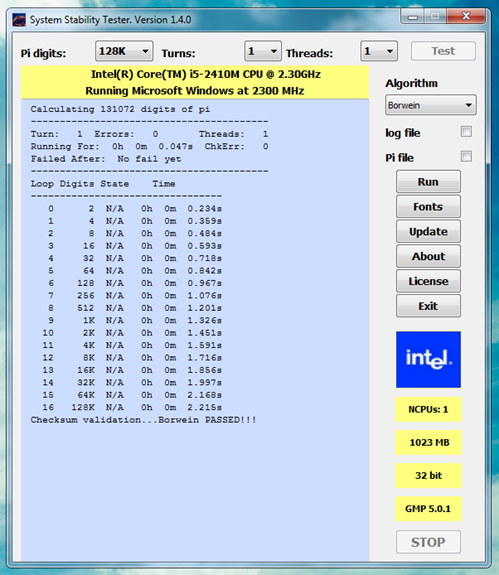This screenshot has width=499, height=575.
Task: Click the 1023 MB memory box
Action: click(x=428, y=442)
